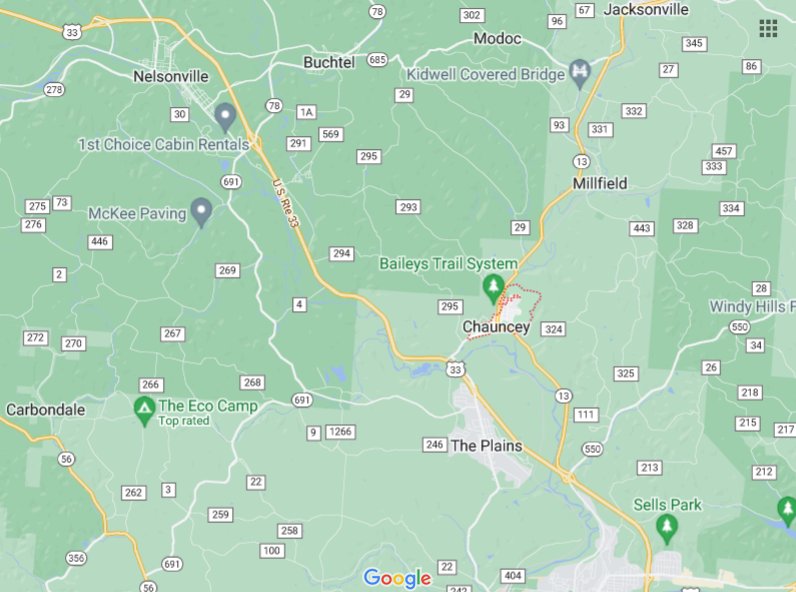Screen dimensions: 796x592
Task: Click The Eco Camp tent icon
Action: click(x=144, y=411)
